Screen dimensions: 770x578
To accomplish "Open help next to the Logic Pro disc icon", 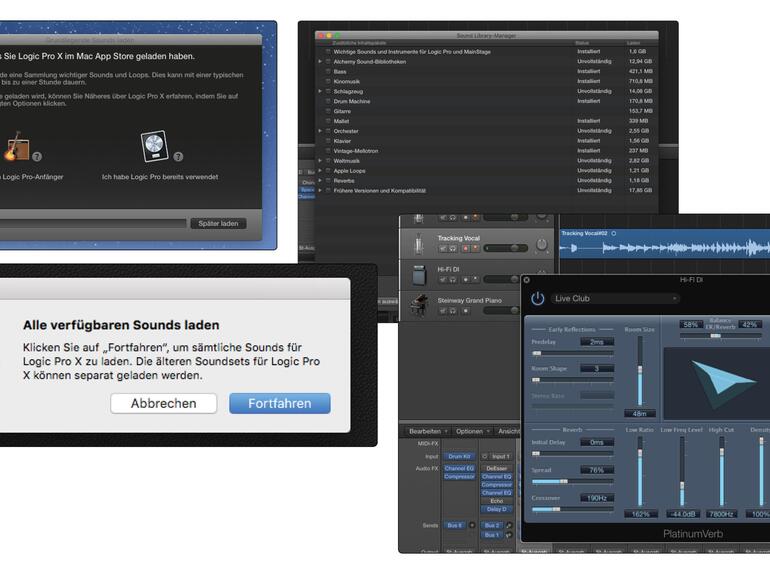I will 178,157.
